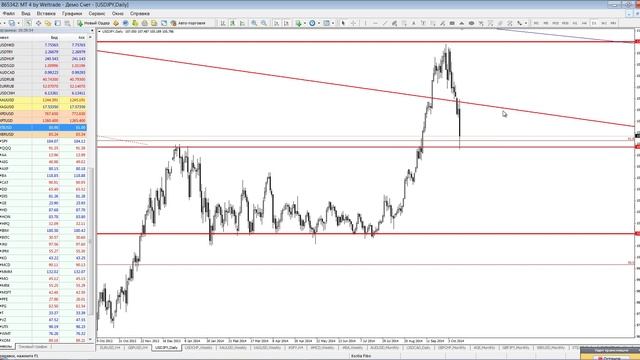
Task: Select the ellipse shape tool
Action: click(471, 23)
